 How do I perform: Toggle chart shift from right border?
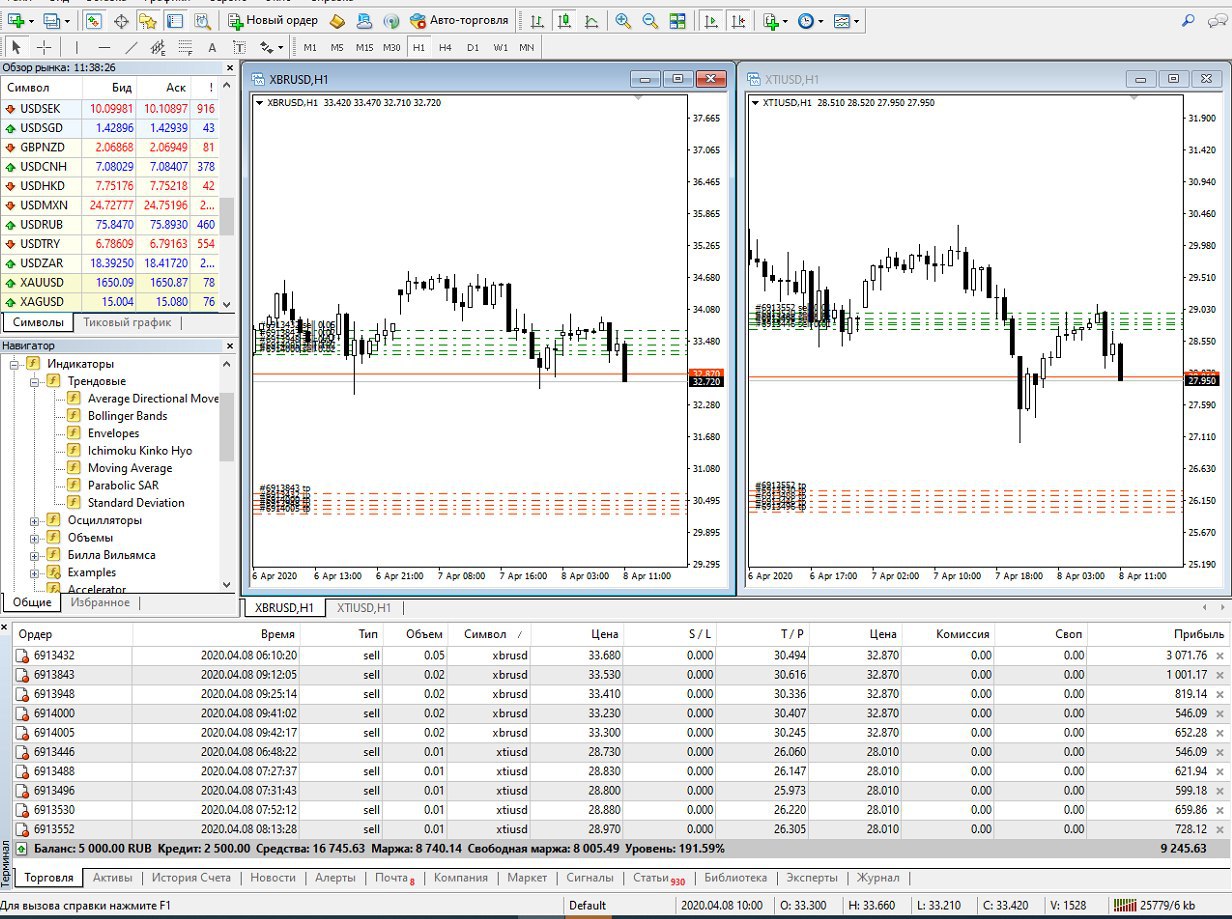click(738, 20)
